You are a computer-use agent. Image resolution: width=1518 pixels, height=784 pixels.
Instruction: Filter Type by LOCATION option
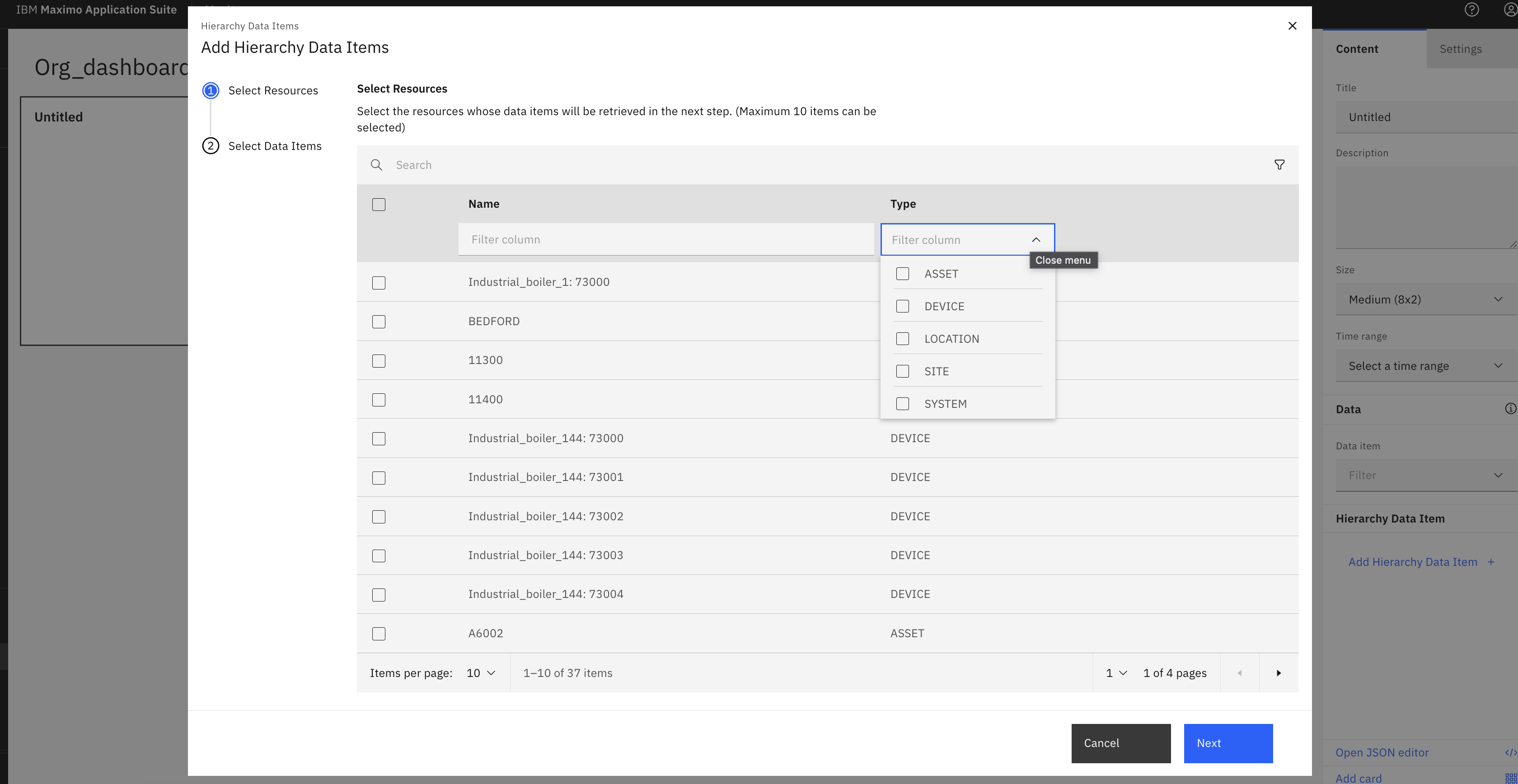[x=968, y=339]
